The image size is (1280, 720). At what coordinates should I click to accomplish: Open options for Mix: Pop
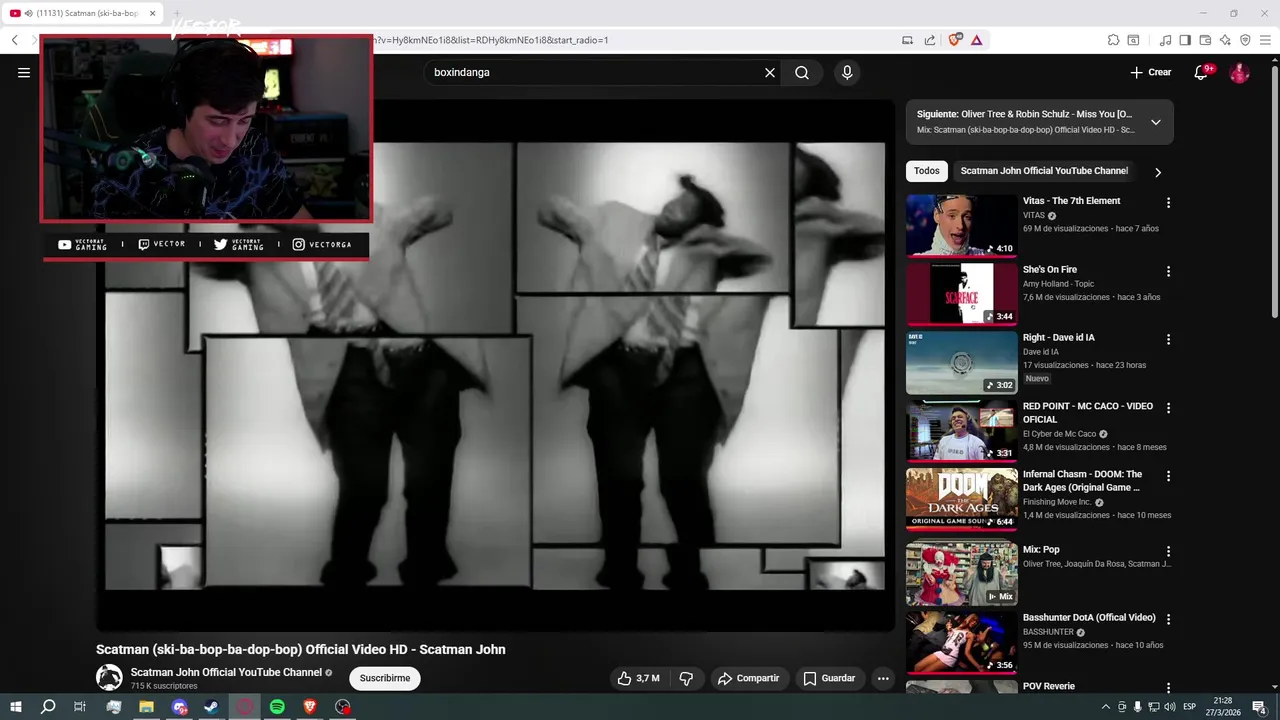[x=1168, y=551]
